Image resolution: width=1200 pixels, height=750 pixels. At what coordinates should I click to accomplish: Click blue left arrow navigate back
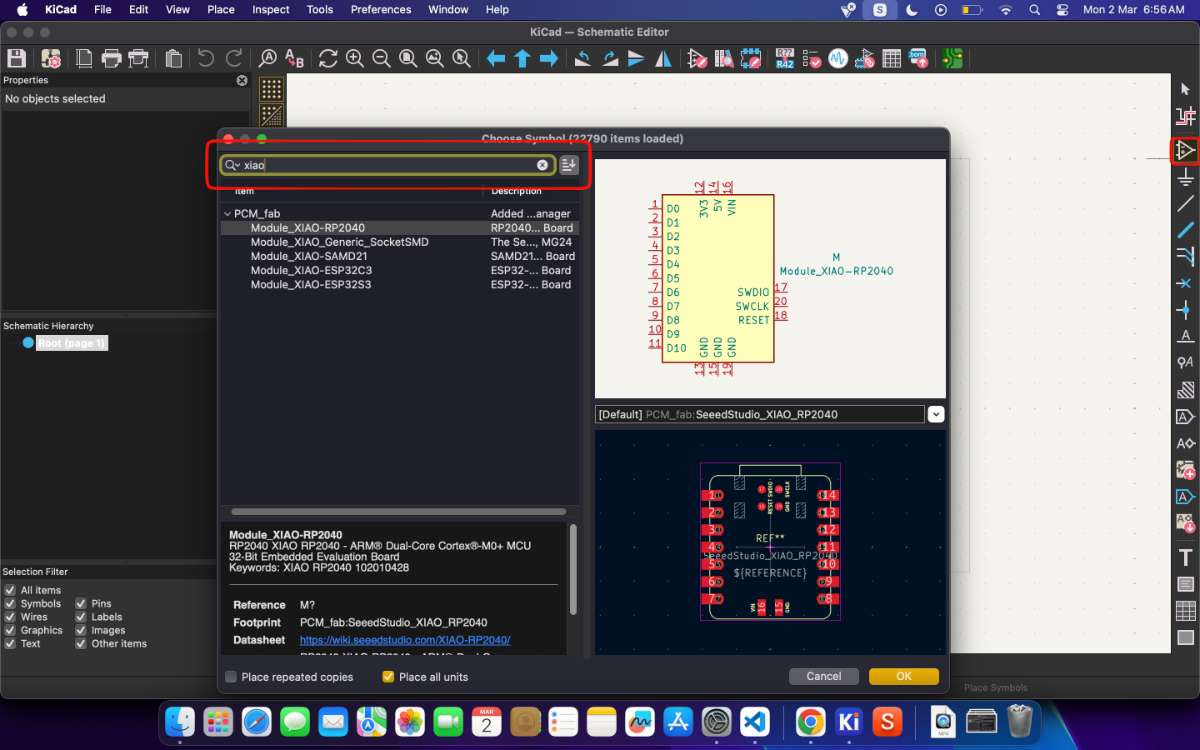[496, 59]
